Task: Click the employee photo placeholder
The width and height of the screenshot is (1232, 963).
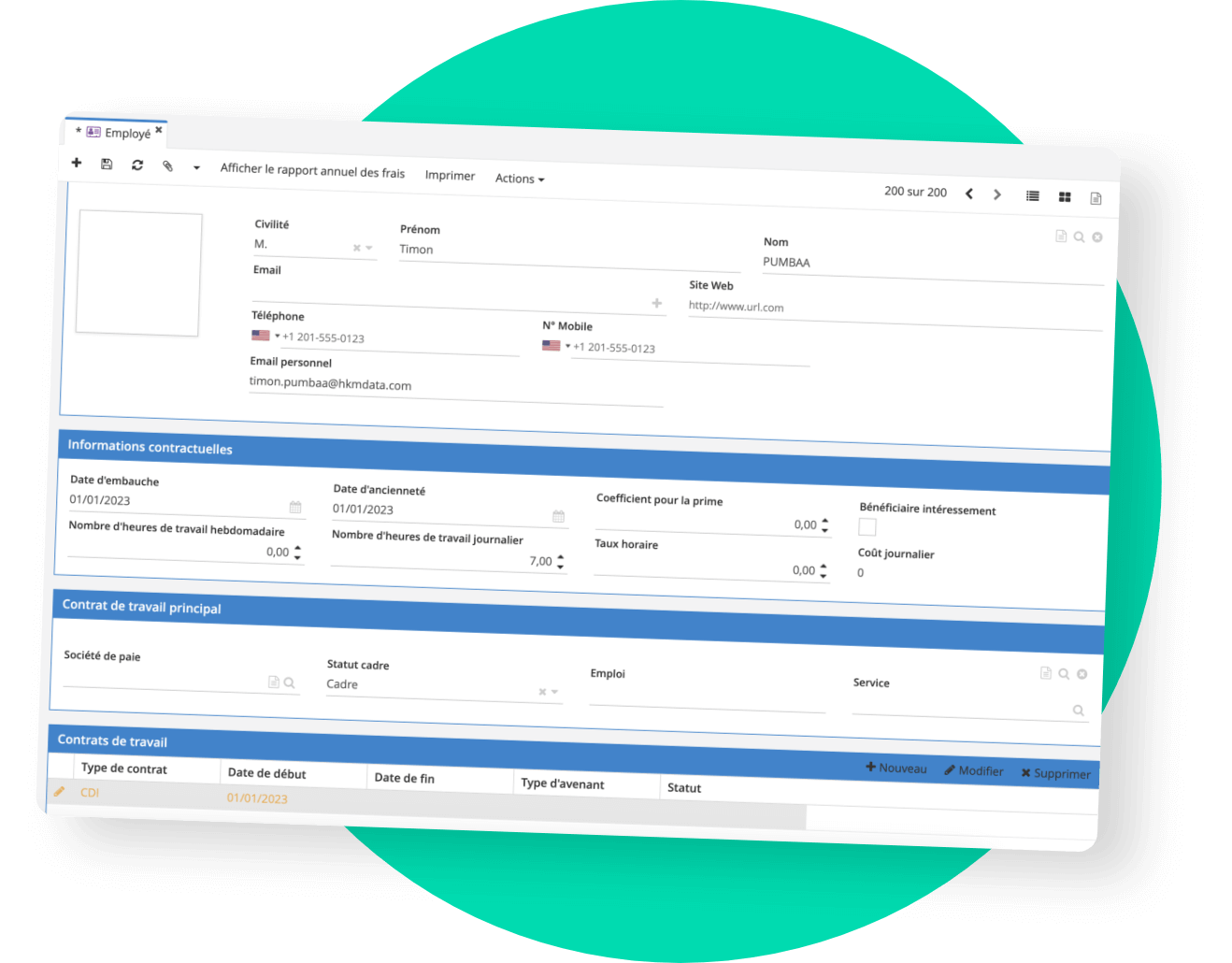Action: pos(138,272)
